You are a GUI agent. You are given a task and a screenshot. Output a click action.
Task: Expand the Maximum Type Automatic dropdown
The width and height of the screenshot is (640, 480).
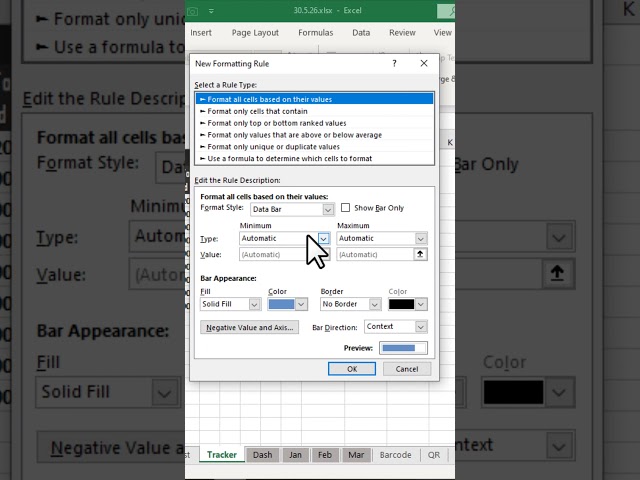(420, 238)
